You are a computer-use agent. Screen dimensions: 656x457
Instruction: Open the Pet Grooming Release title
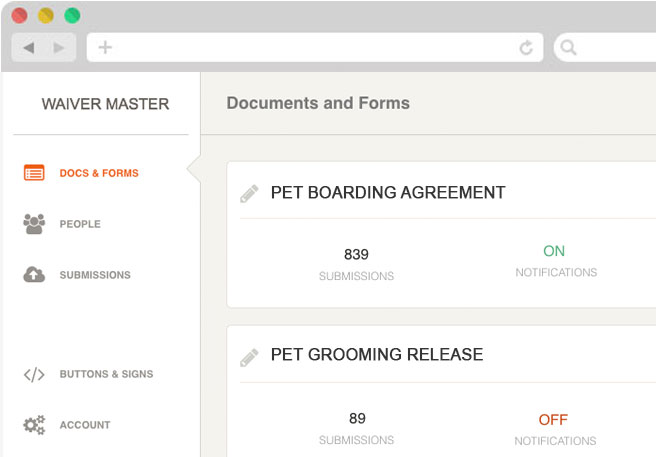(377, 355)
